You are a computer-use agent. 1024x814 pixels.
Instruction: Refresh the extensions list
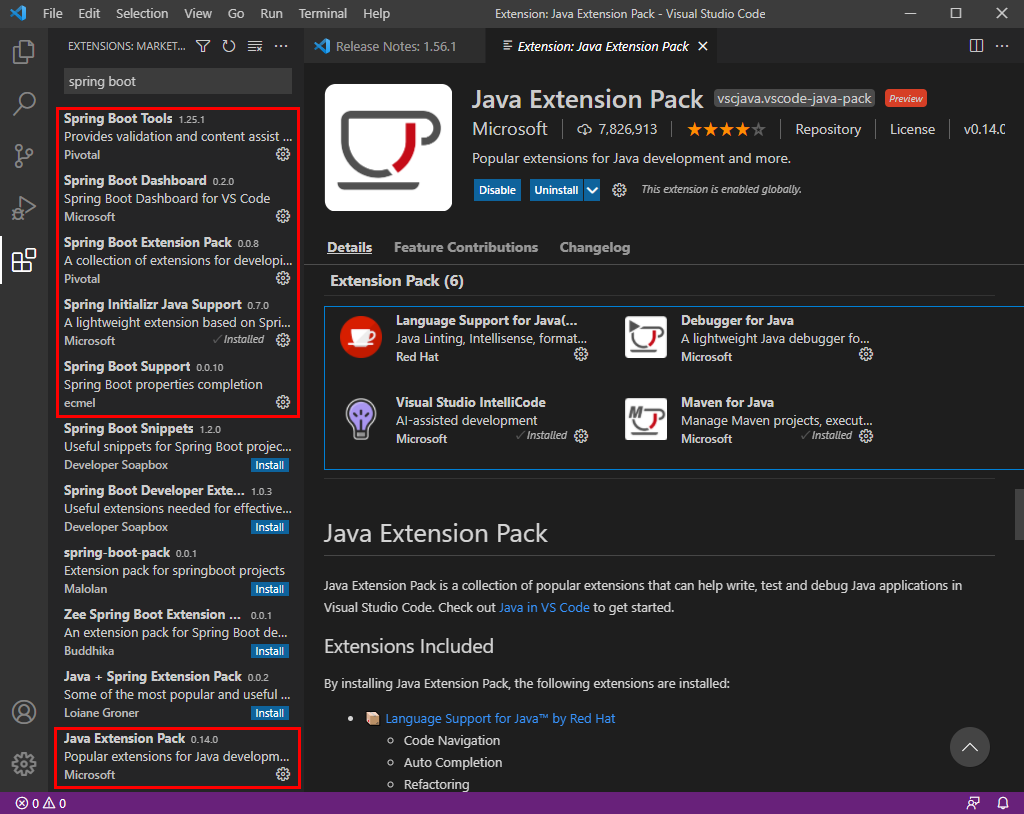point(229,46)
